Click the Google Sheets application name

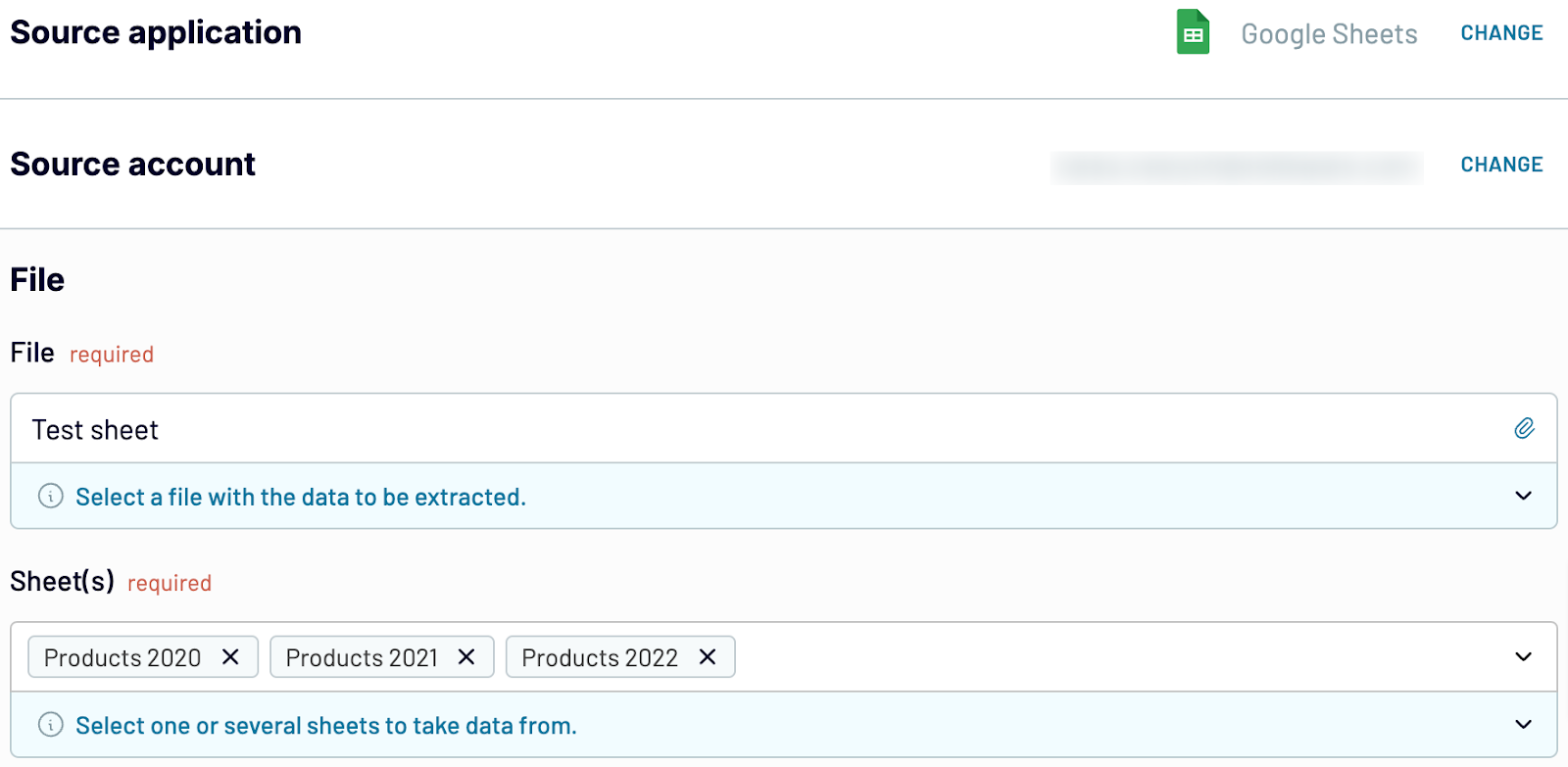[1329, 34]
